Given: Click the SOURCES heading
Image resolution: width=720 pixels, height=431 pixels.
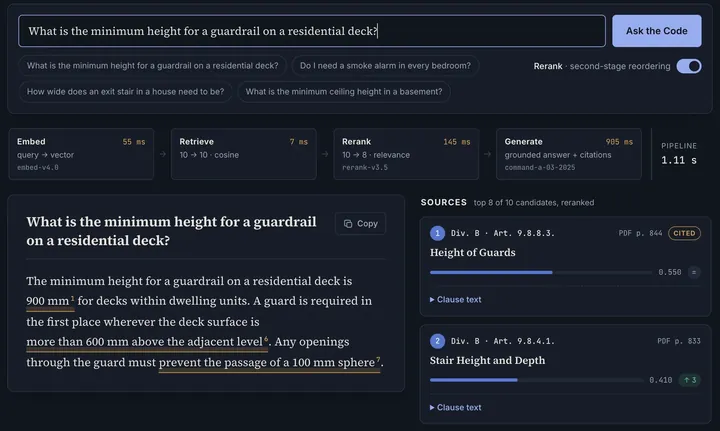Looking at the screenshot, I should (444, 202).
